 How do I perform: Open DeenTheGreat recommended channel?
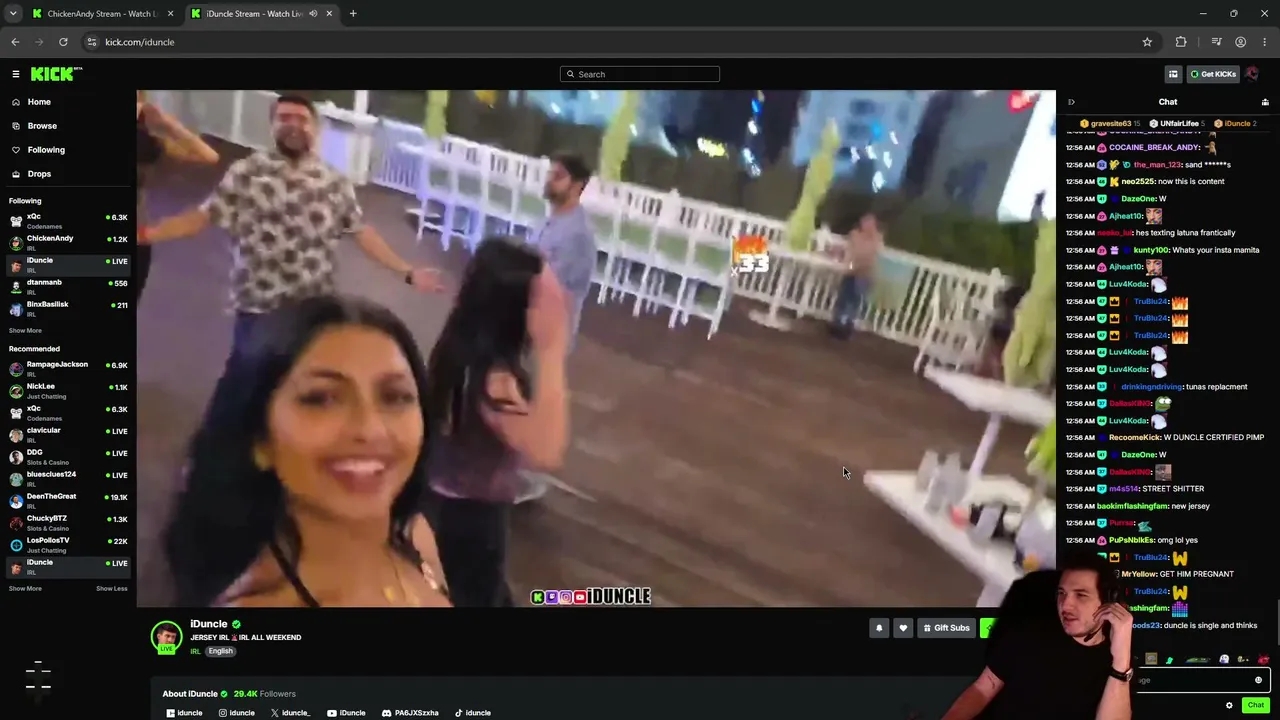pyautogui.click(x=66, y=500)
